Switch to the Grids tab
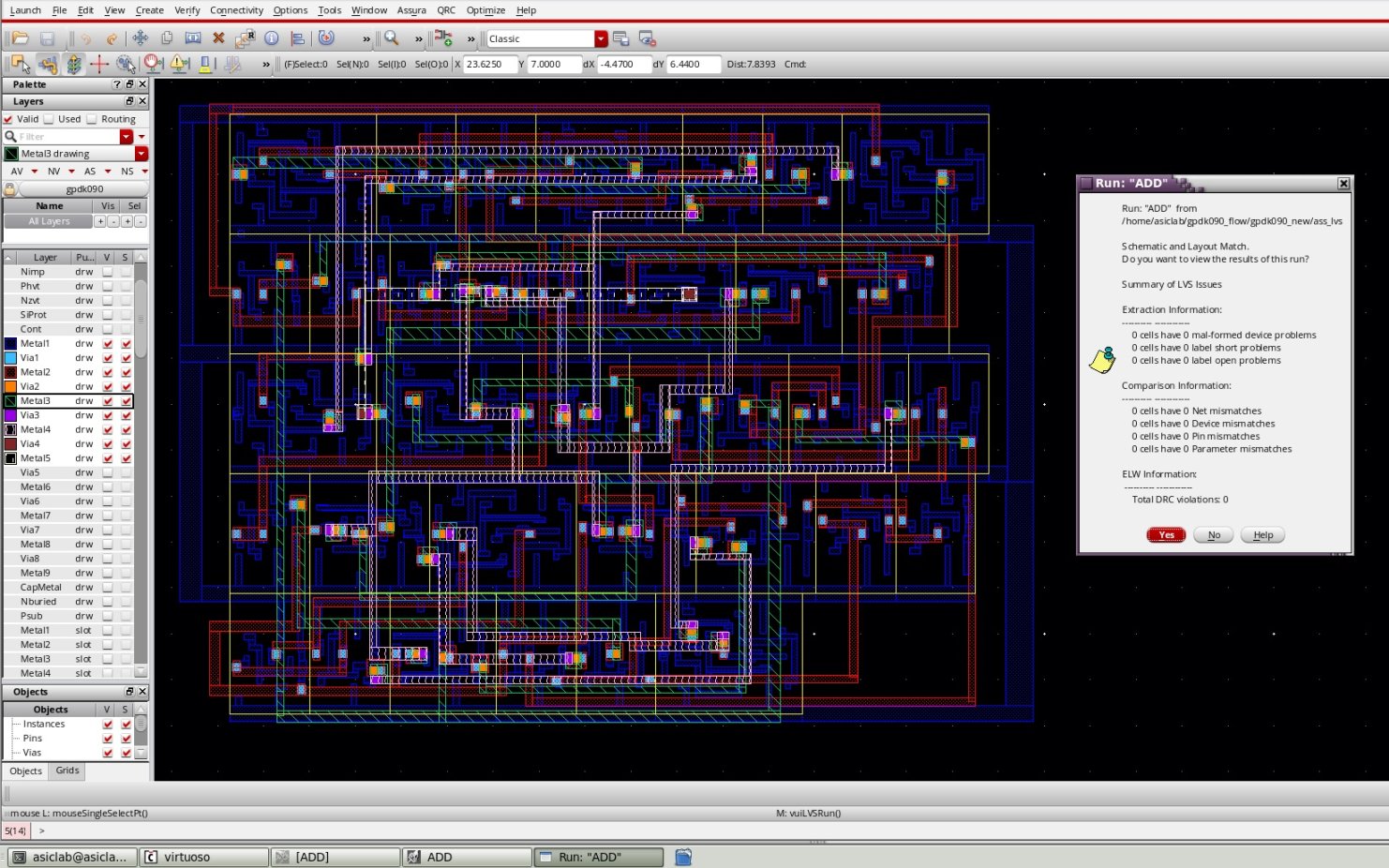The height and width of the screenshot is (868, 1389). coord(67,771)
